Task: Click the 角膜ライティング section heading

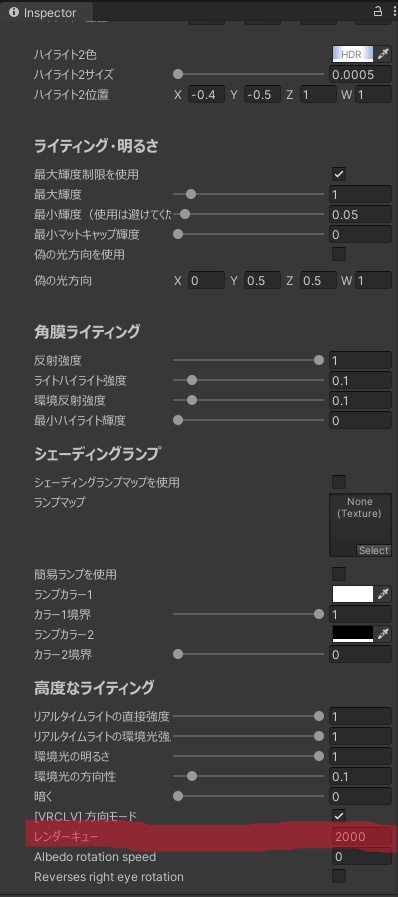Action: click(x=87, y=331)
